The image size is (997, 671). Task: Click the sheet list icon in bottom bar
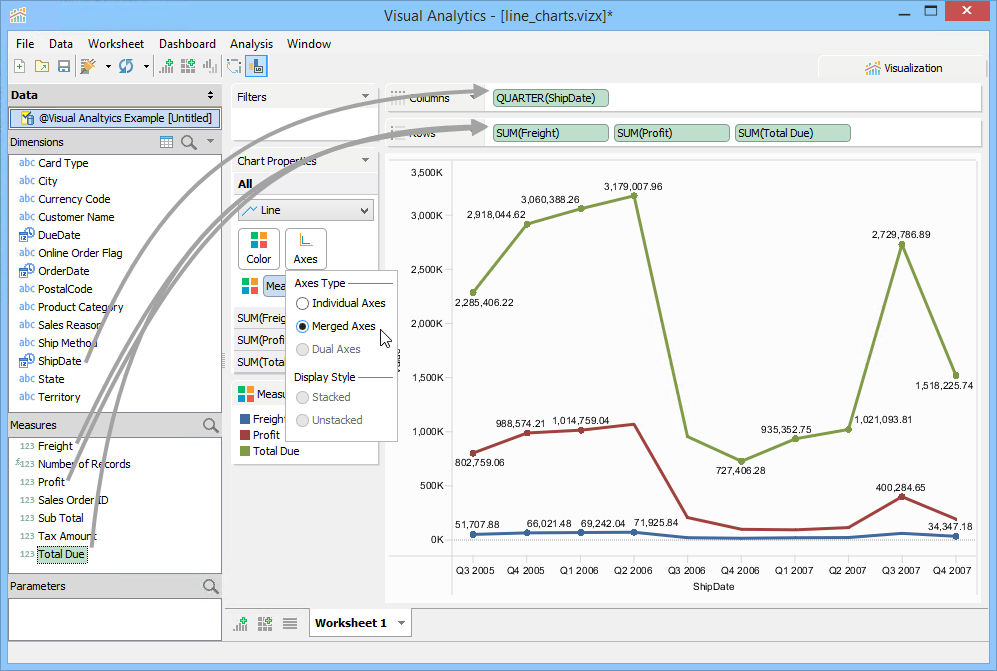point(290,623)
